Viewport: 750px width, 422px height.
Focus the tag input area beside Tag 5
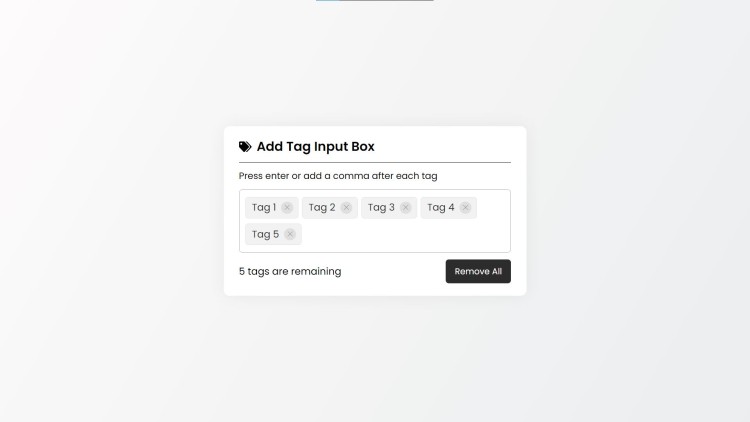[400, 235]
